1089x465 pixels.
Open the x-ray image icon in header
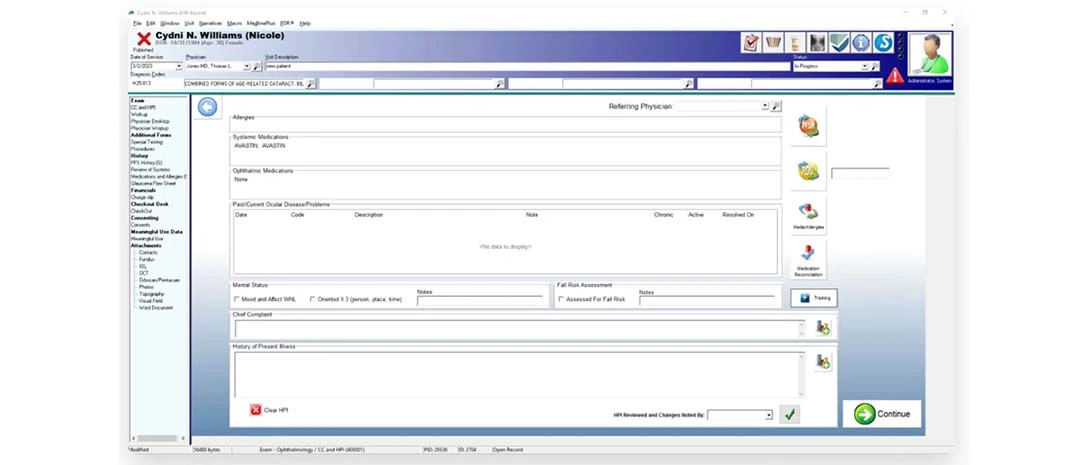tap(817, 43)
